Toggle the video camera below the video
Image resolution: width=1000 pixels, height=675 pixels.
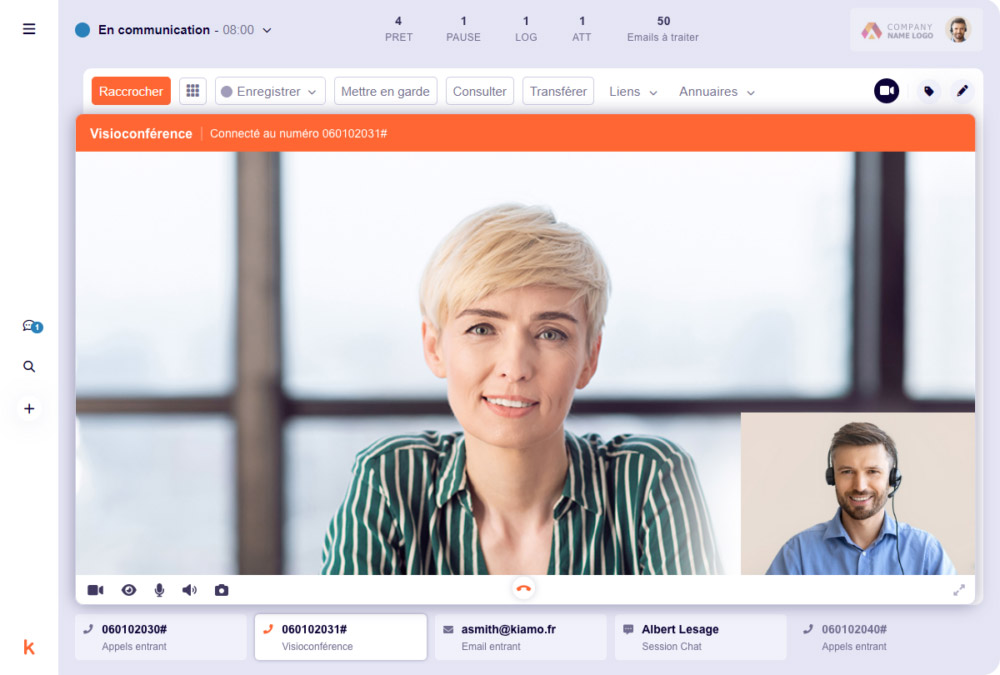pyautogui.click(x=95, y=590)
